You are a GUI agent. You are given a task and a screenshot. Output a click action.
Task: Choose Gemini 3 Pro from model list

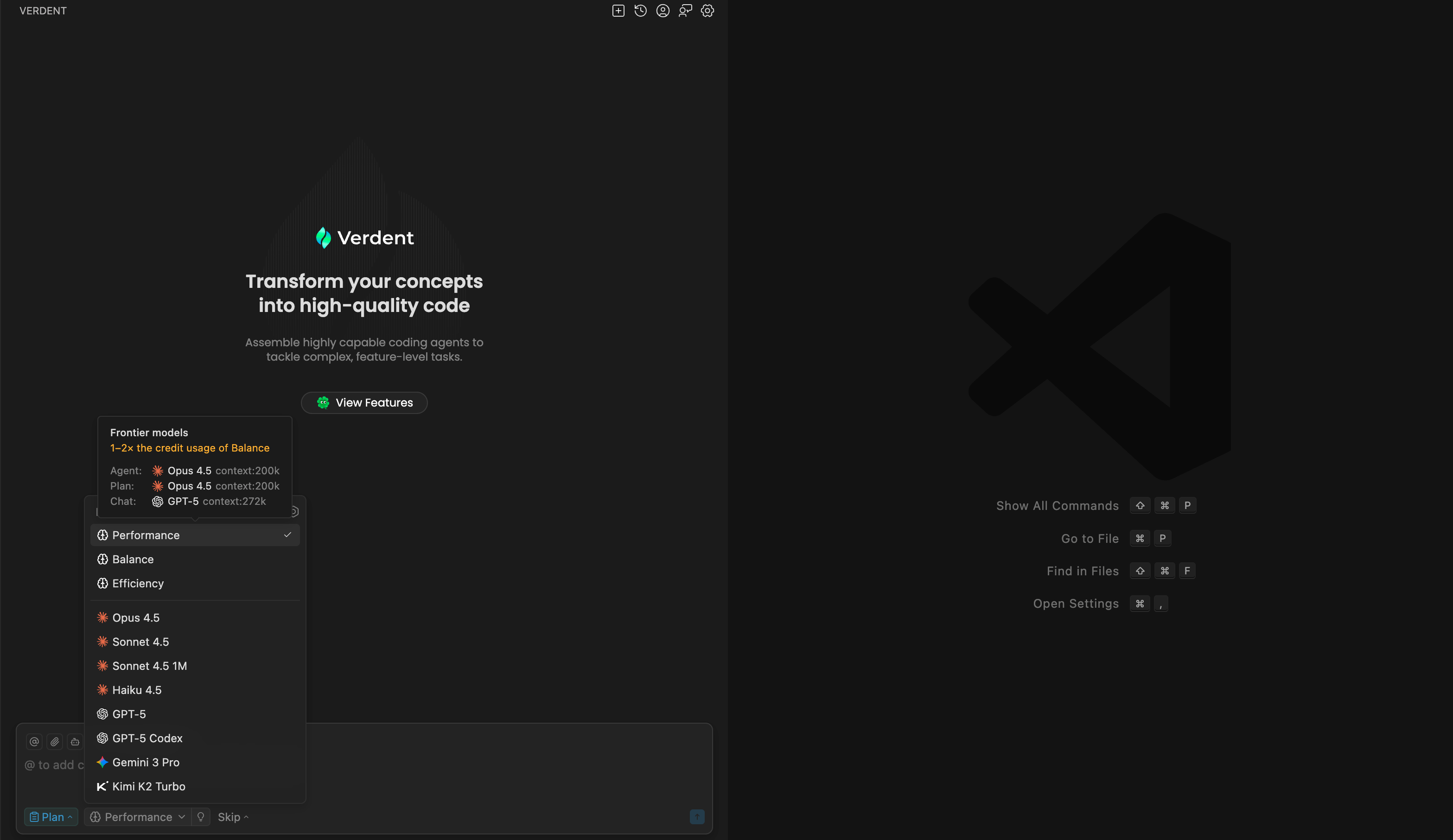tap(146, 762)
